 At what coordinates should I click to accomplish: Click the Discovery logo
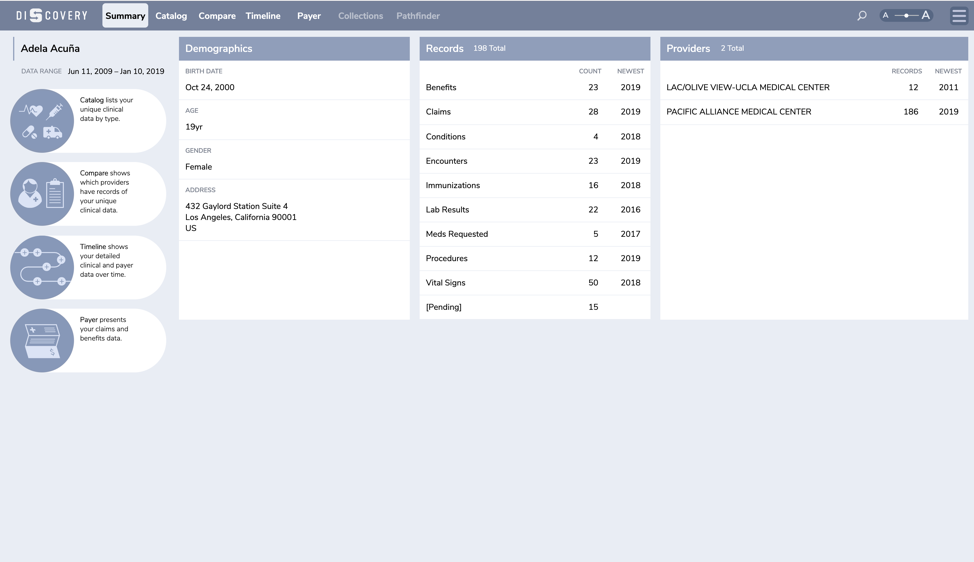pos(52,16)
